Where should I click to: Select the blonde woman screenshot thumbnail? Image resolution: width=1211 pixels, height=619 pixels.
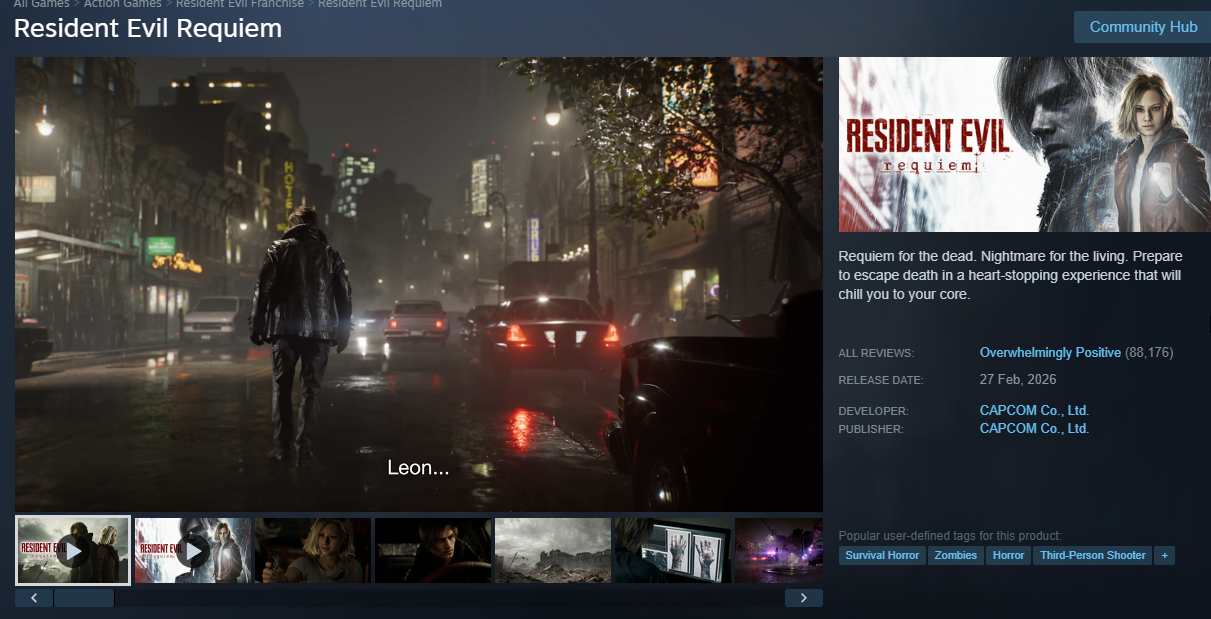(313, 550)
